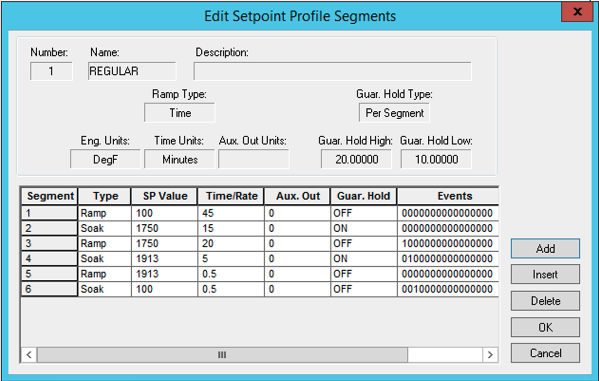Click the left scroll arrow
The image size is (599, 381).
29,355
